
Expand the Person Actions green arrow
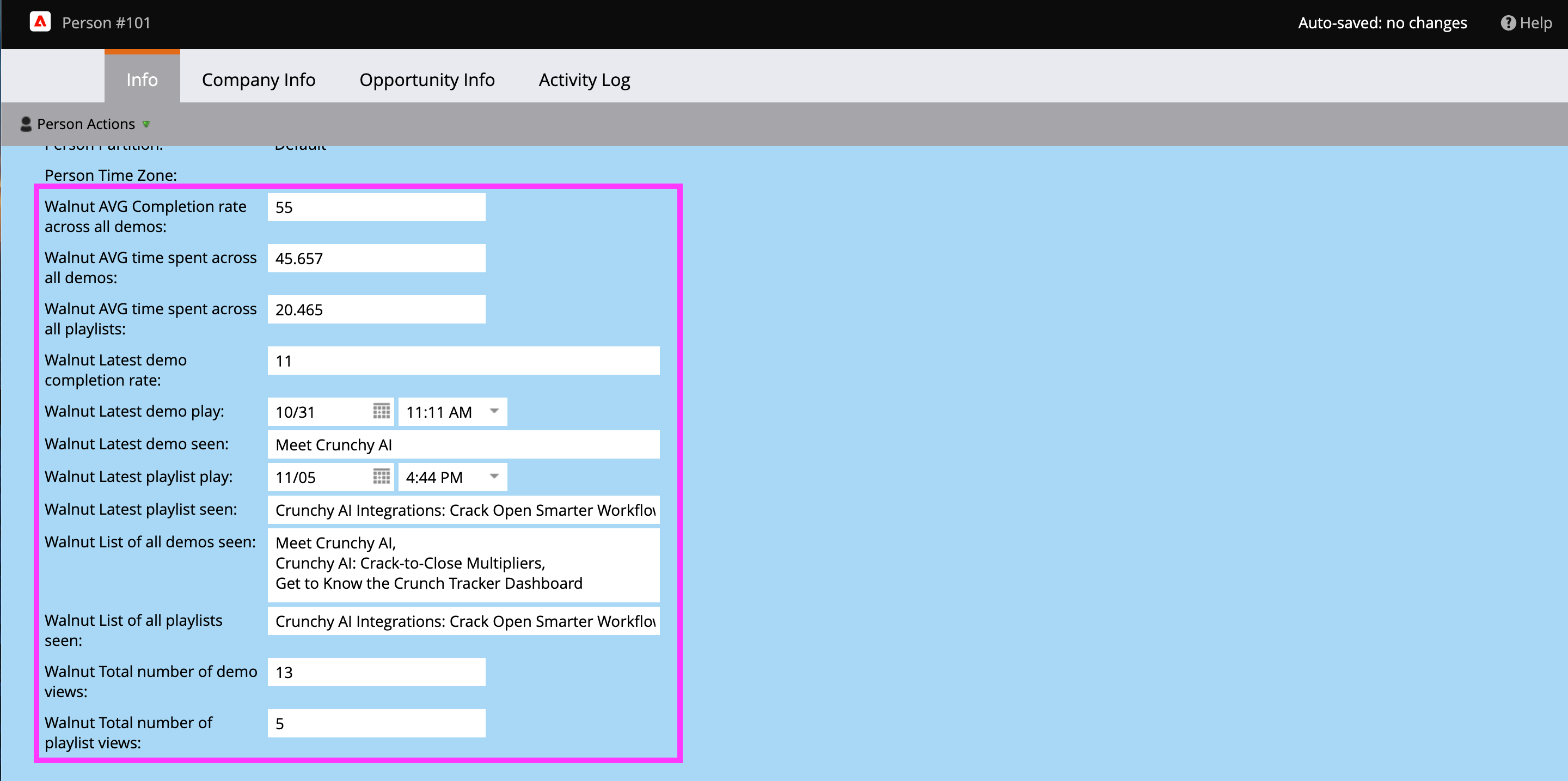(x=146, y=124)
